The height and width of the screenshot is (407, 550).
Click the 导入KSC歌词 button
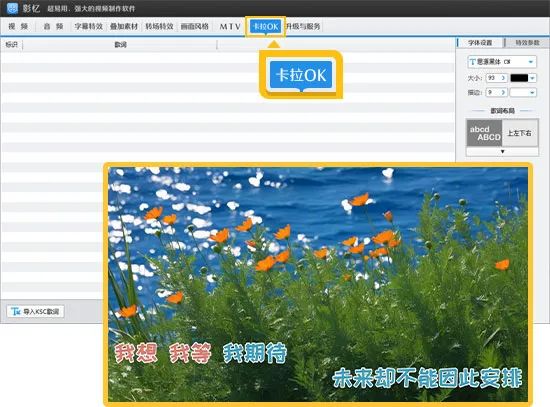point(35,311)
